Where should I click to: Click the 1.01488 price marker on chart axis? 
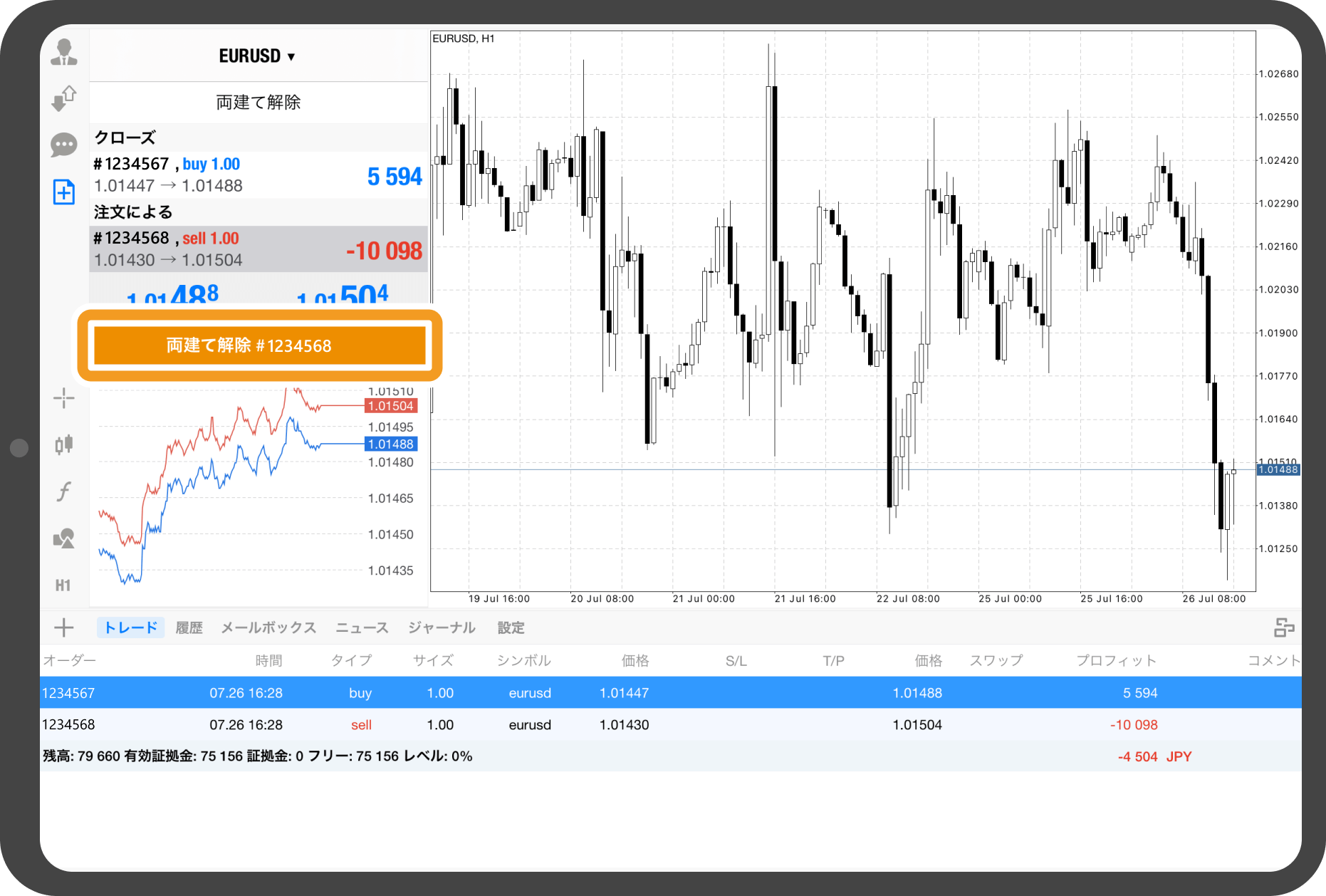(x=1278, y=469)
